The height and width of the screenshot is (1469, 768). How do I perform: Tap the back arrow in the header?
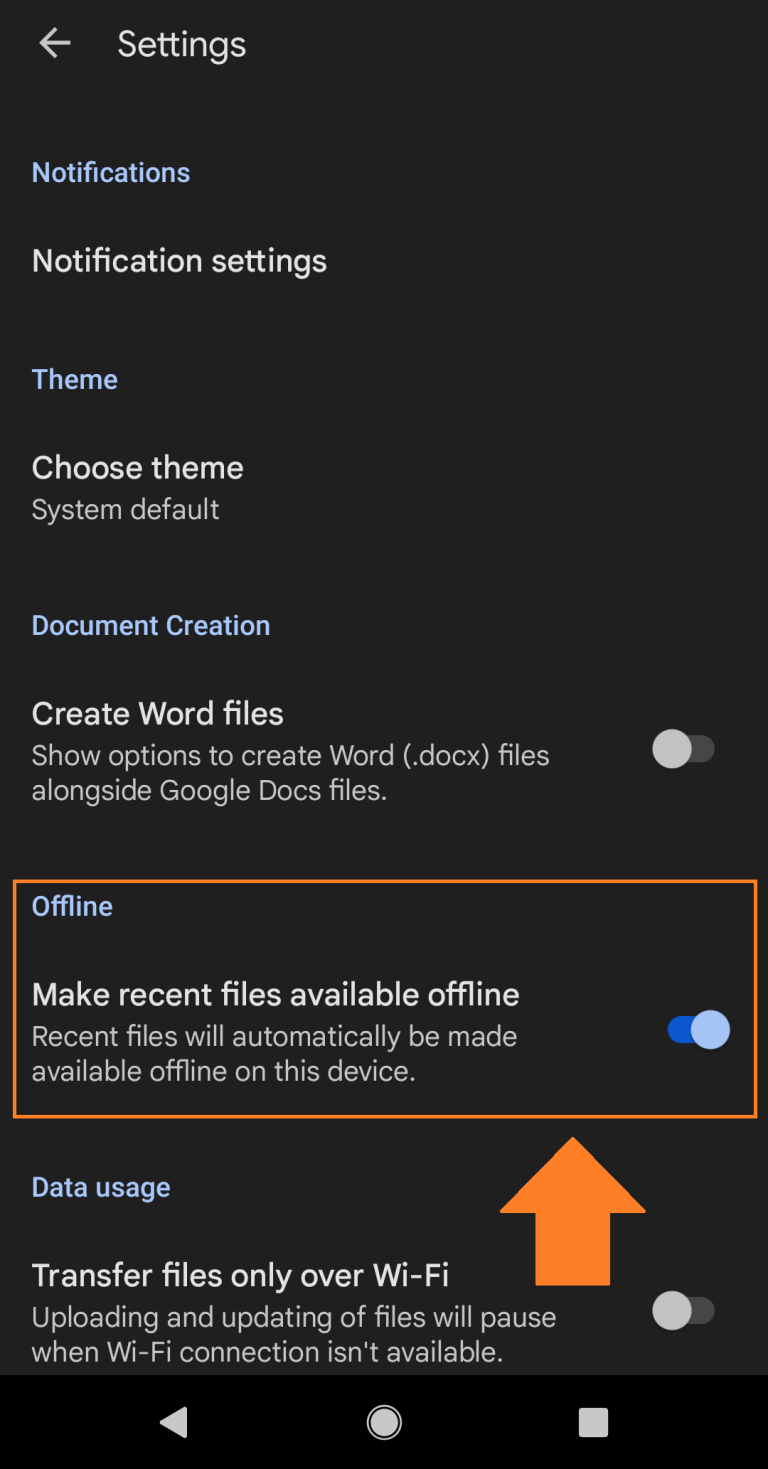point(54,43)
